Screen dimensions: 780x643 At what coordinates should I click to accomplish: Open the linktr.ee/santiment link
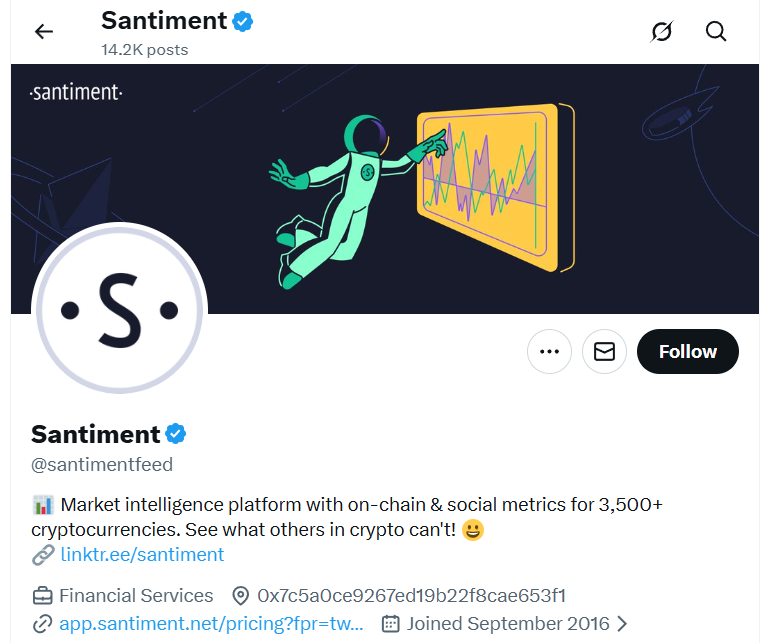141,554
